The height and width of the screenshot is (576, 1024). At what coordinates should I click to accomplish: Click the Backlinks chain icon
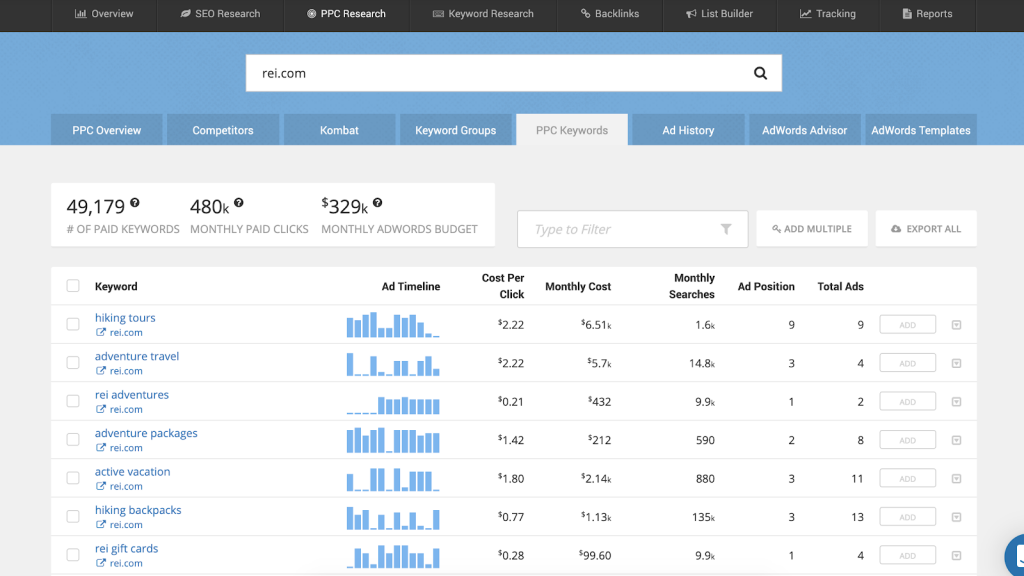(585, 14)
